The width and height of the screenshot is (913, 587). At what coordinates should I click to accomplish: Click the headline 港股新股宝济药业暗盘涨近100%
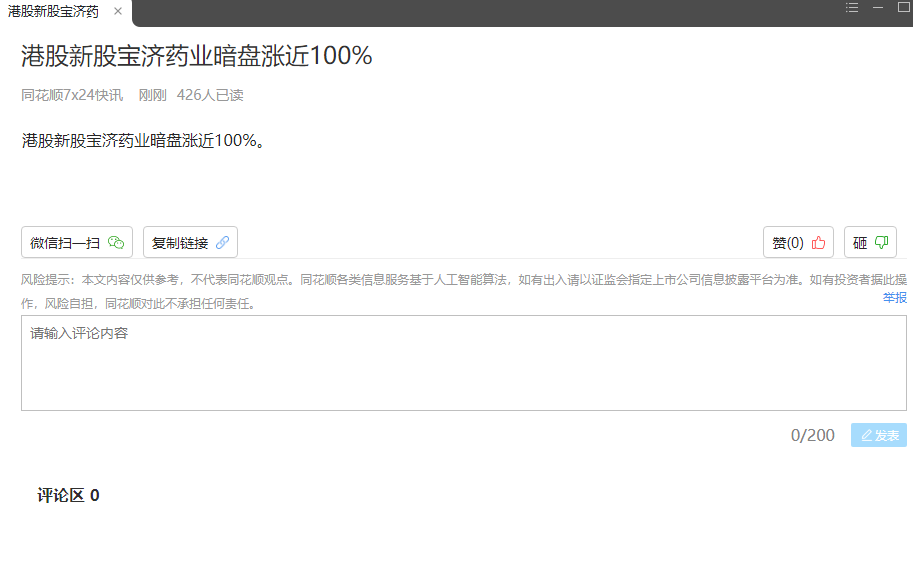[197, 56]
